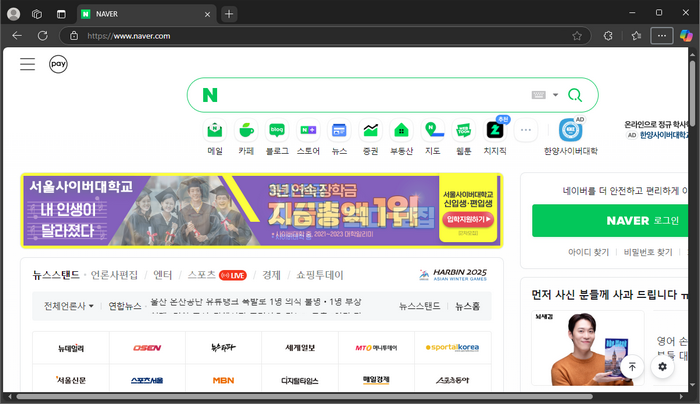Viewport: 700px width, 404px height.
Task: Open the page settings gear button
Action: click(661, 367)
